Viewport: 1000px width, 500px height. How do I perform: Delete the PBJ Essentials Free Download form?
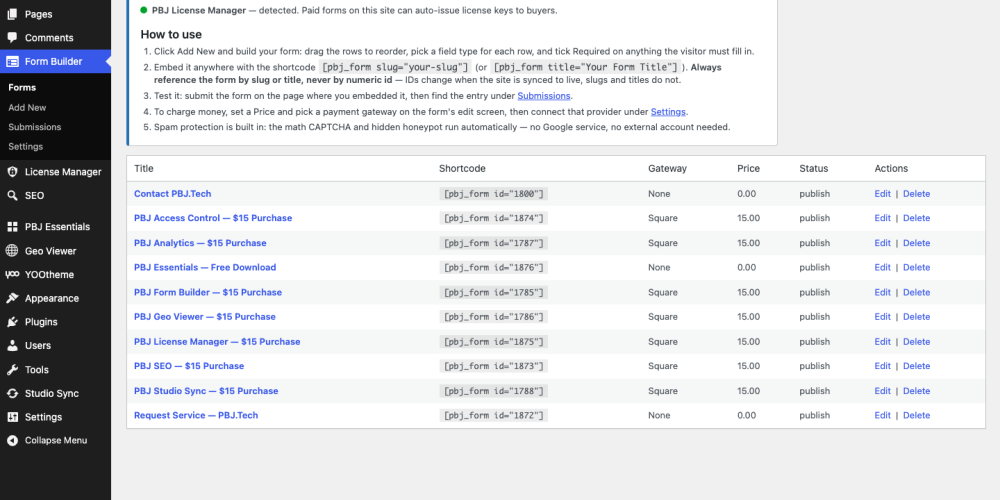point(916,267)
